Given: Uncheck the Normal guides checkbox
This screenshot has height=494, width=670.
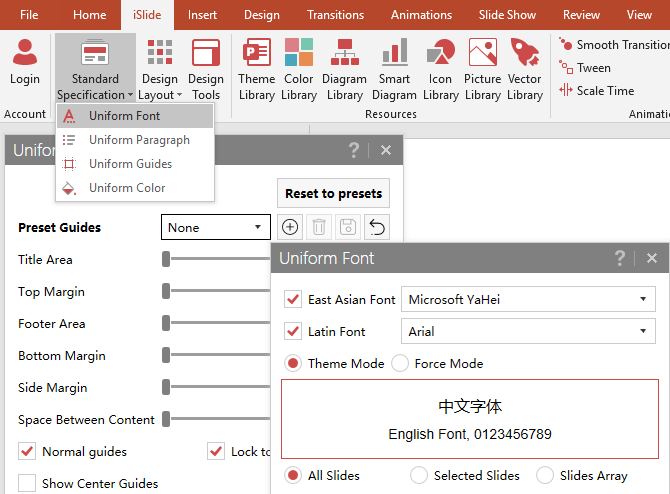Looking at the screenshot, I should [x=27, y=451].
